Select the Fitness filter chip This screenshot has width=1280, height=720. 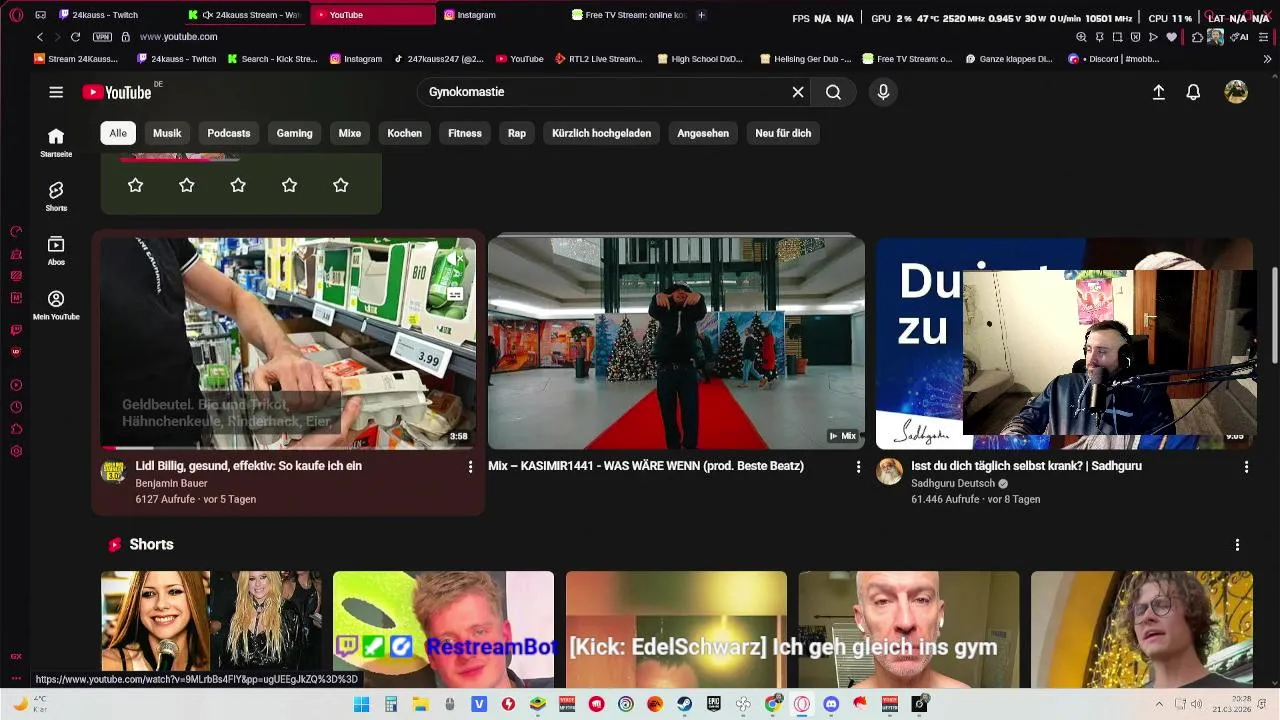tap(465, 133)
